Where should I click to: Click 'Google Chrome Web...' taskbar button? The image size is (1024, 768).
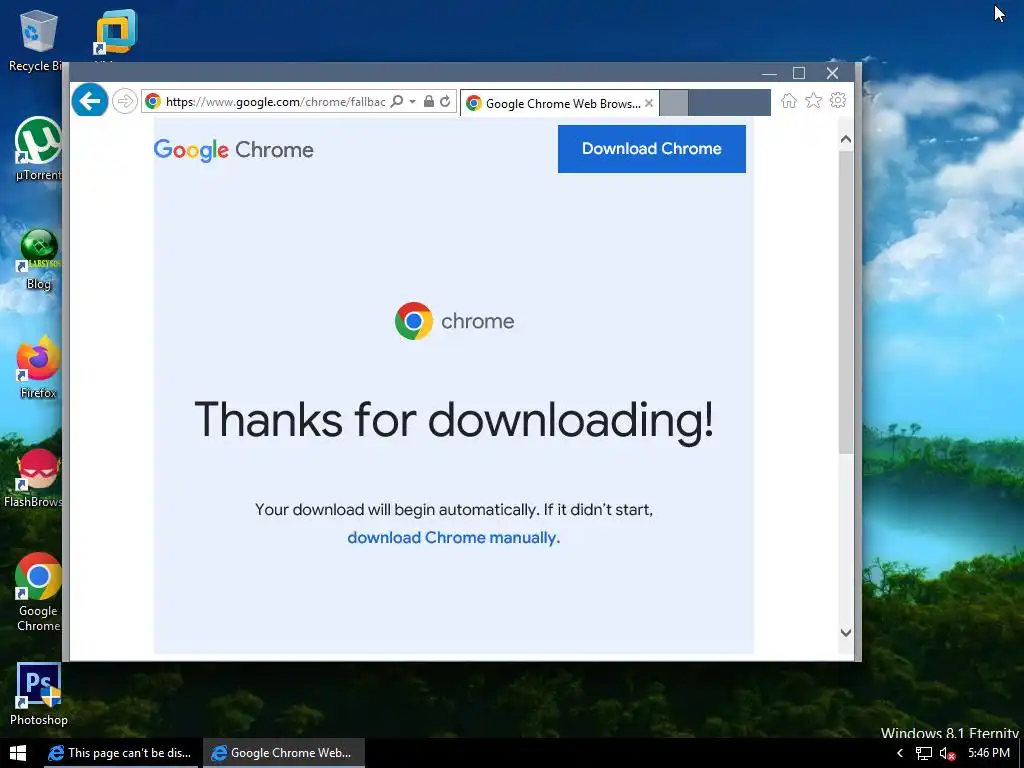tap(283, 753)
